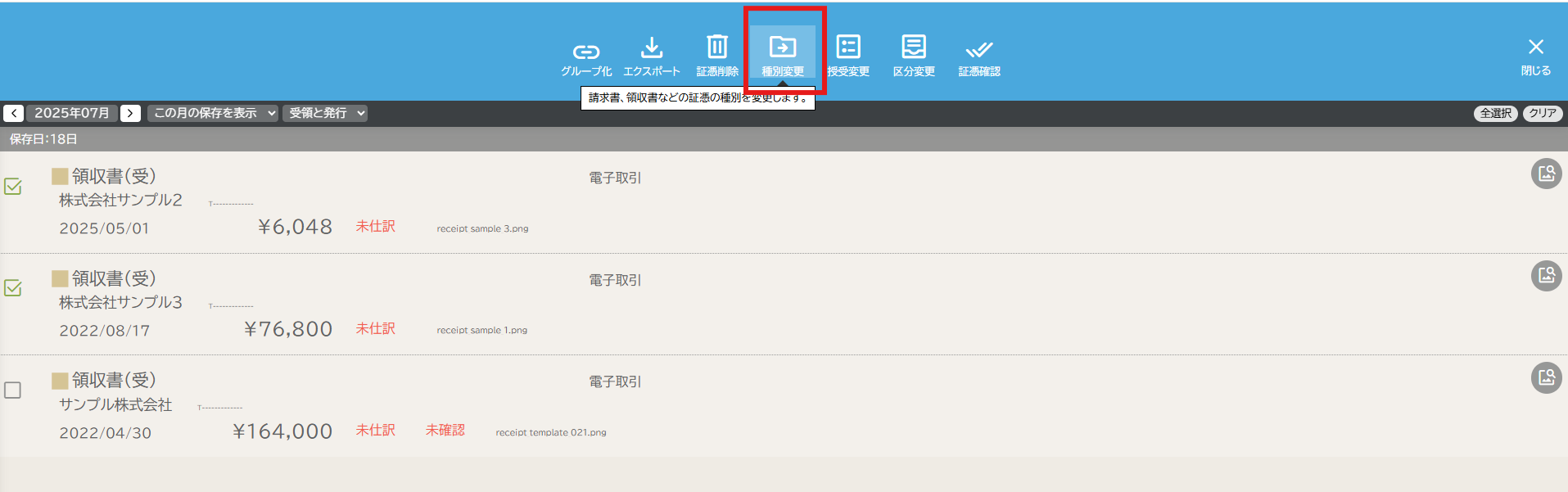
Task: Go to next month with right chevron
Action: click(130, 113)
